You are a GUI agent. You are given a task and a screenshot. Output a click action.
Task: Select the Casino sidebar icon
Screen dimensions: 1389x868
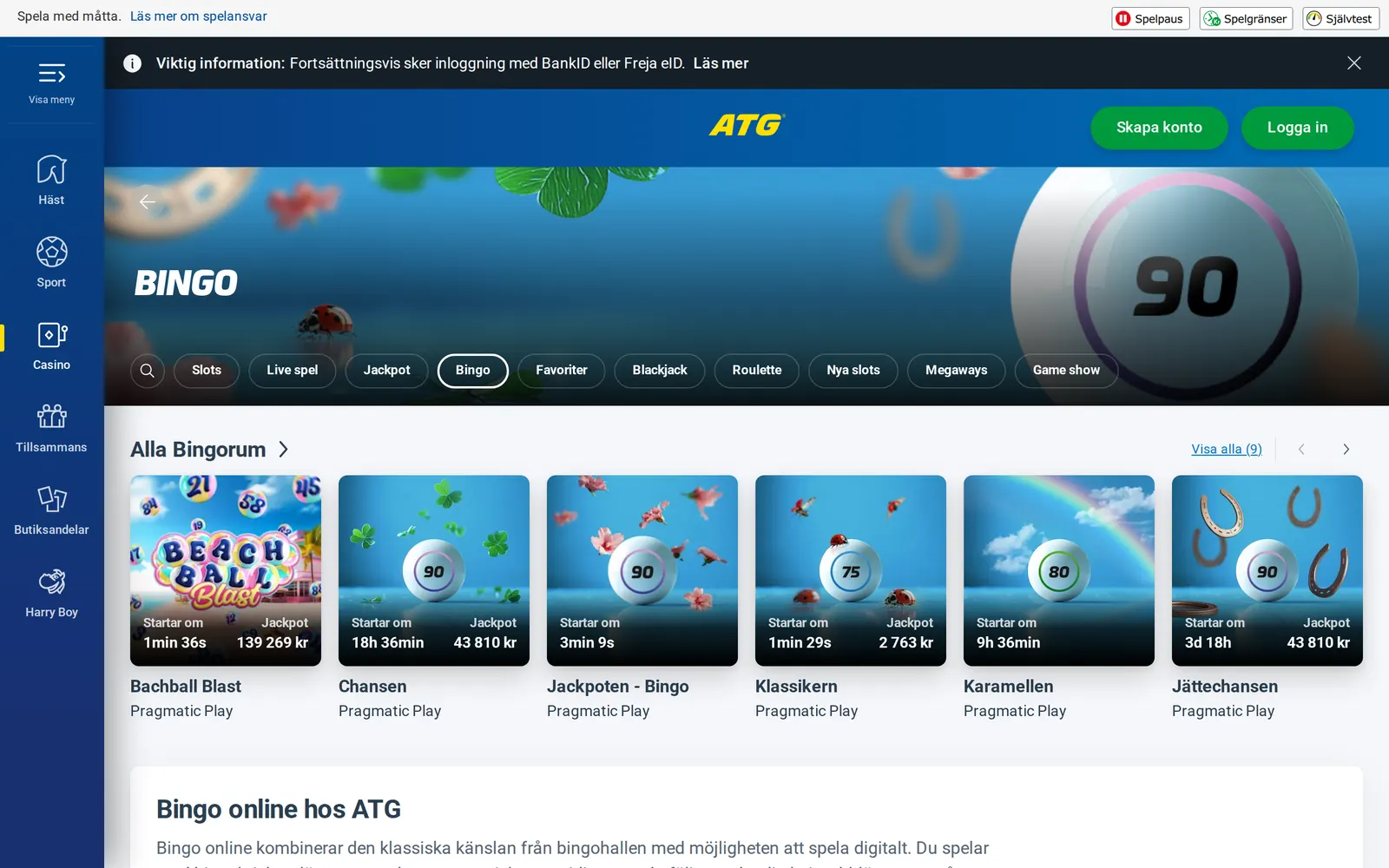point(51,334)
